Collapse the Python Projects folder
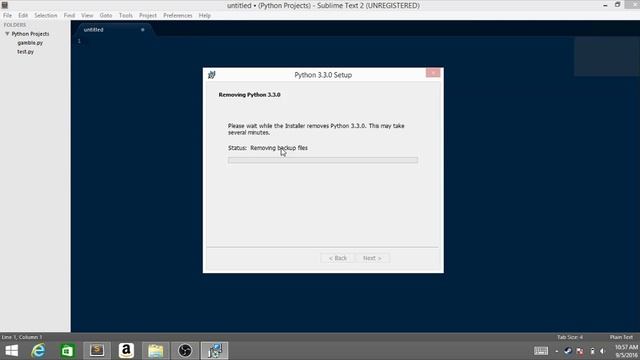640x360 pixels. [x=7, y=34]
